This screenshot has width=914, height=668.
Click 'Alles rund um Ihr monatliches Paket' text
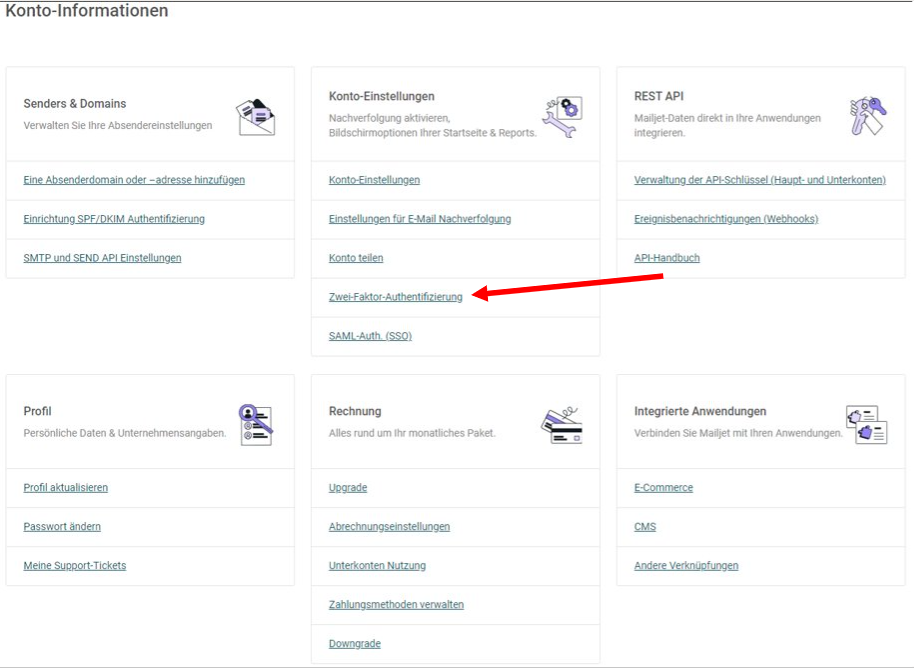412,433
